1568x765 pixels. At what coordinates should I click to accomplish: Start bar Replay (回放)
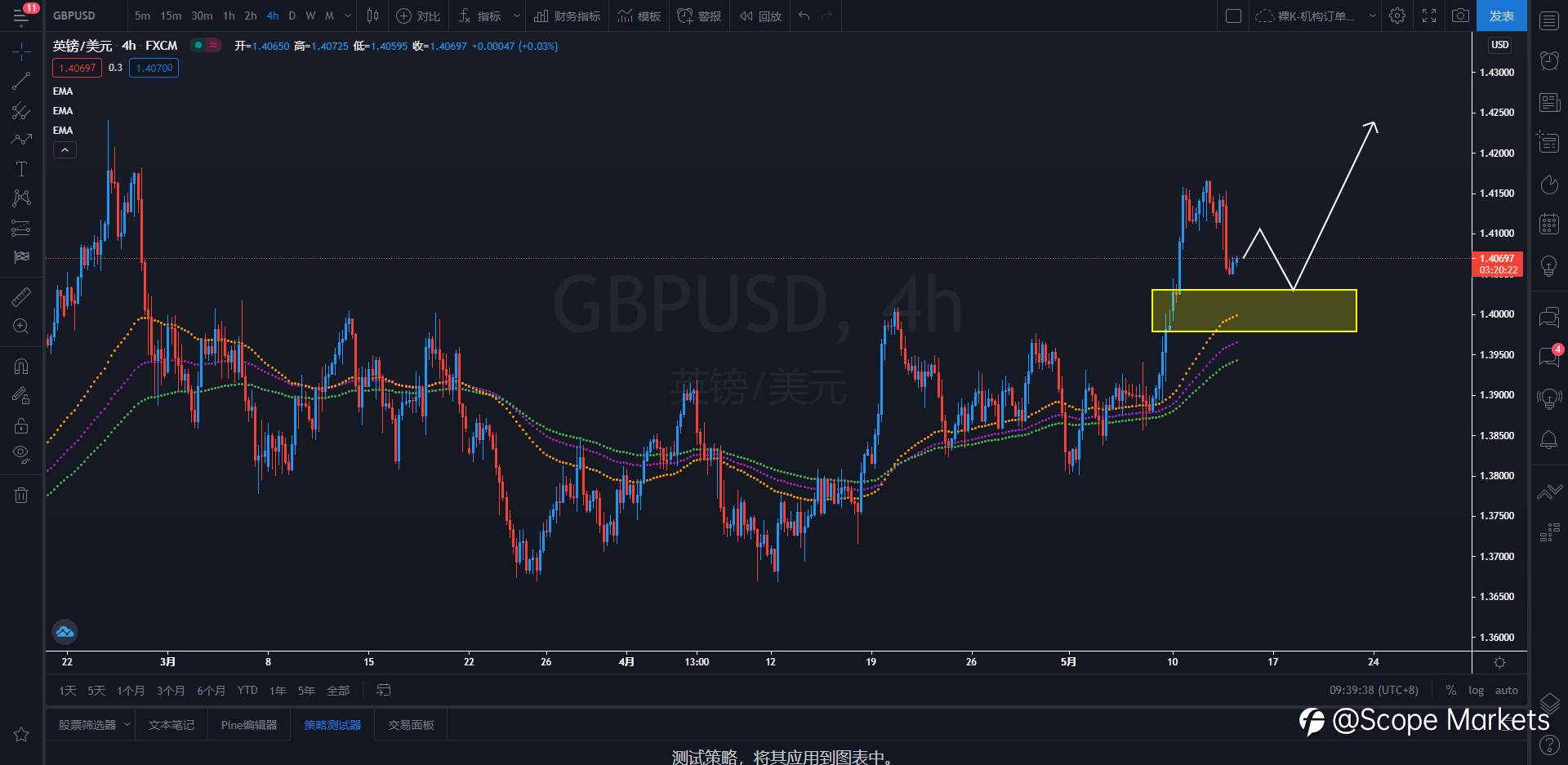[x=760, y=16]
